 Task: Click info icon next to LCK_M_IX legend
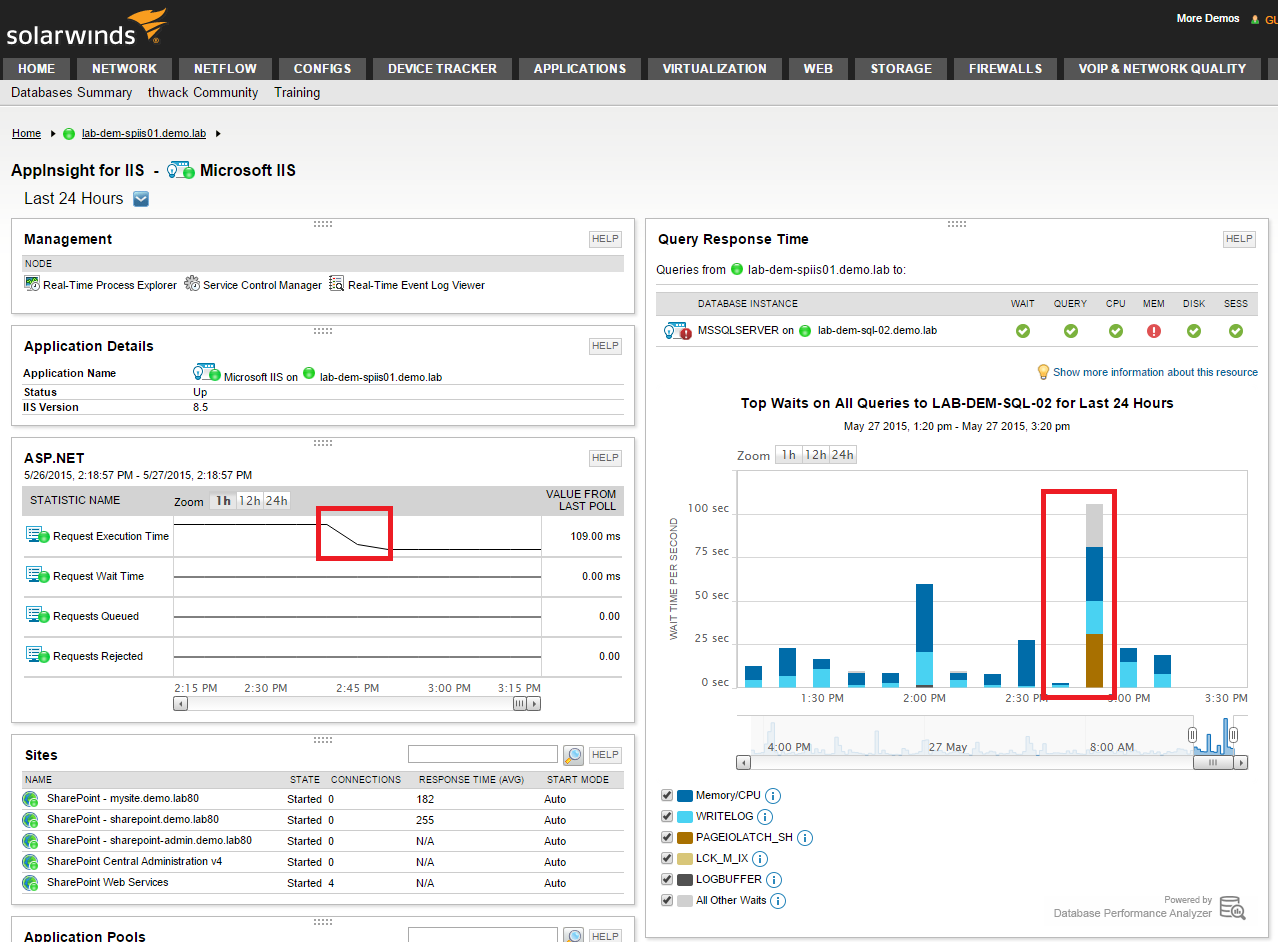coord(759,859)
